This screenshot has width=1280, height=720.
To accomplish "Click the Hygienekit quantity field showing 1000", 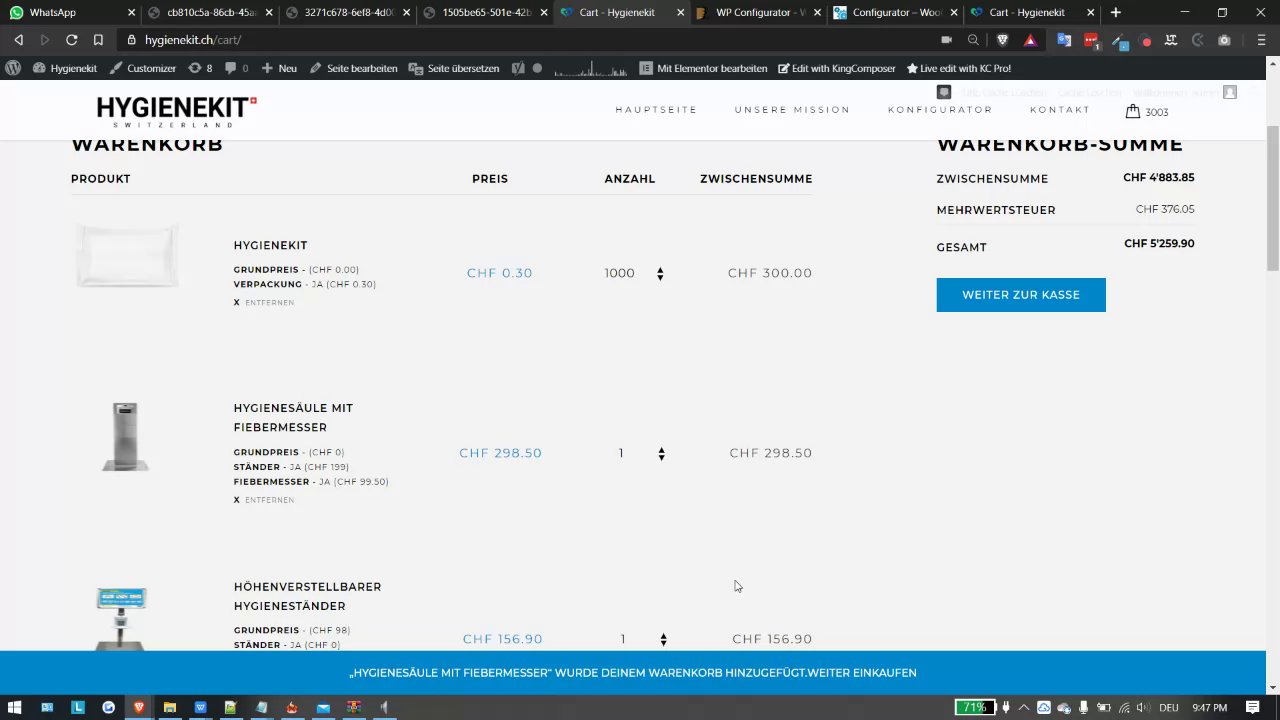I will [620, 273].
